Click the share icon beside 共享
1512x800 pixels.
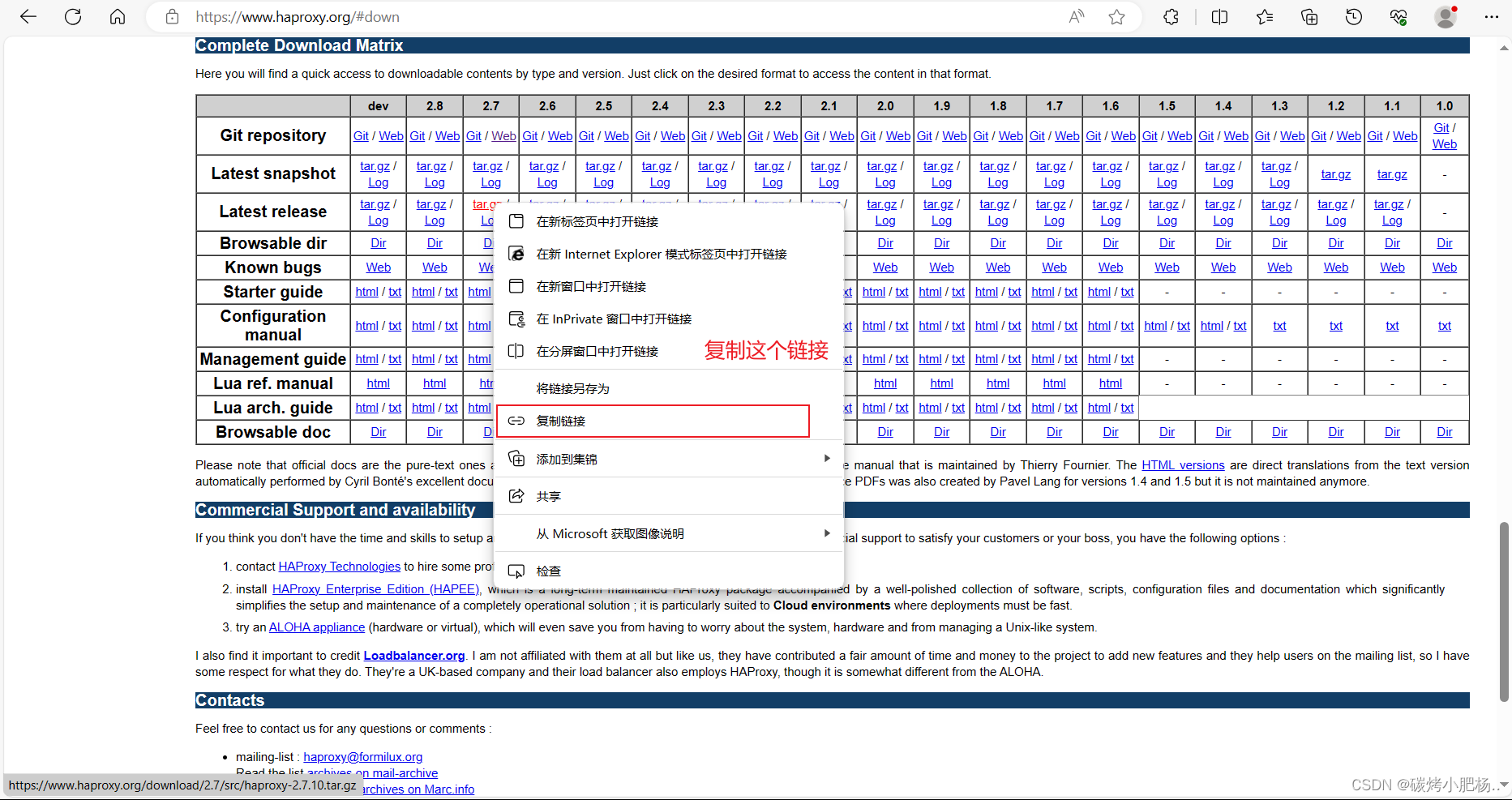pos(516,496)
